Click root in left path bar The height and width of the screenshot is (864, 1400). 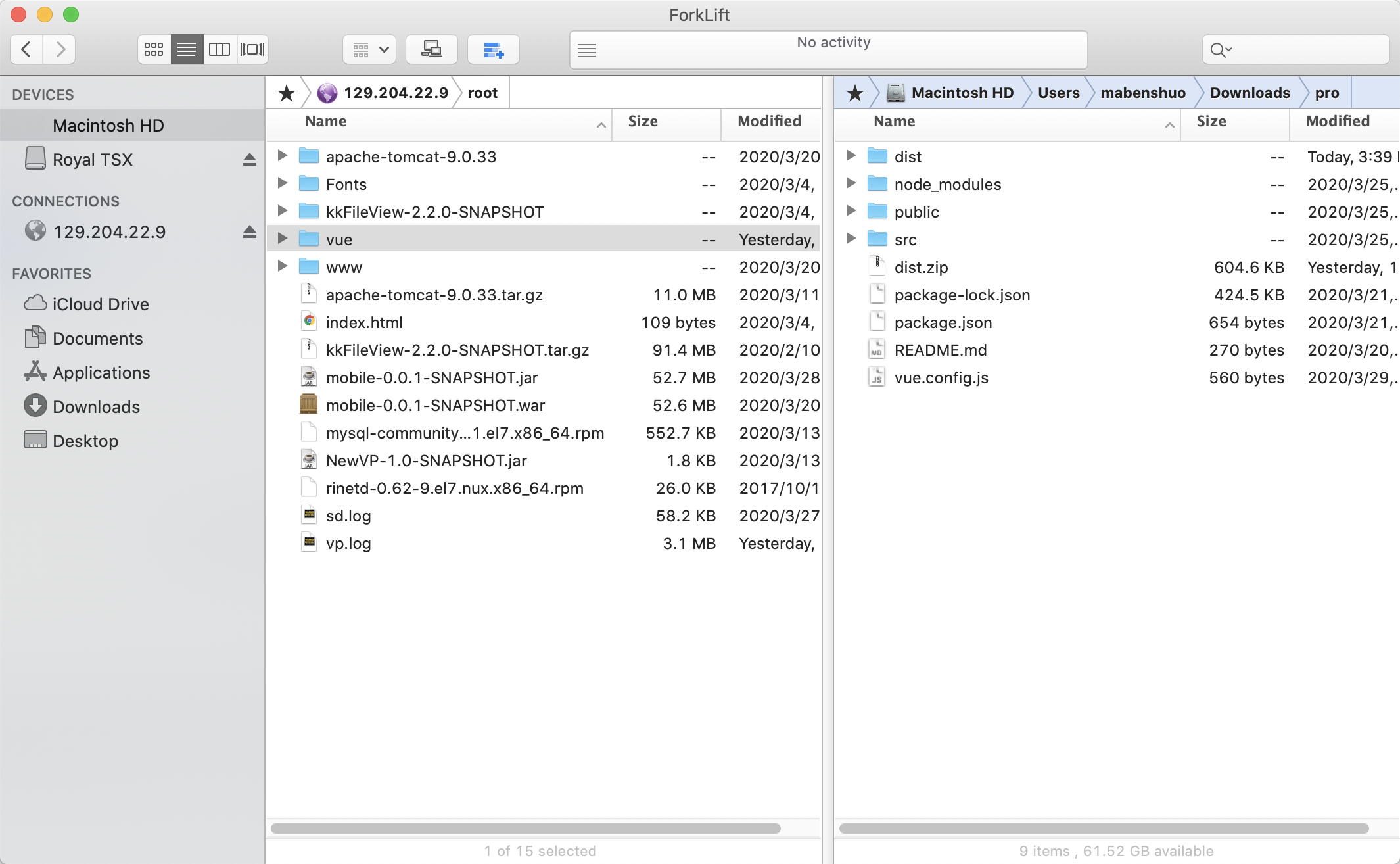[482, 93]
